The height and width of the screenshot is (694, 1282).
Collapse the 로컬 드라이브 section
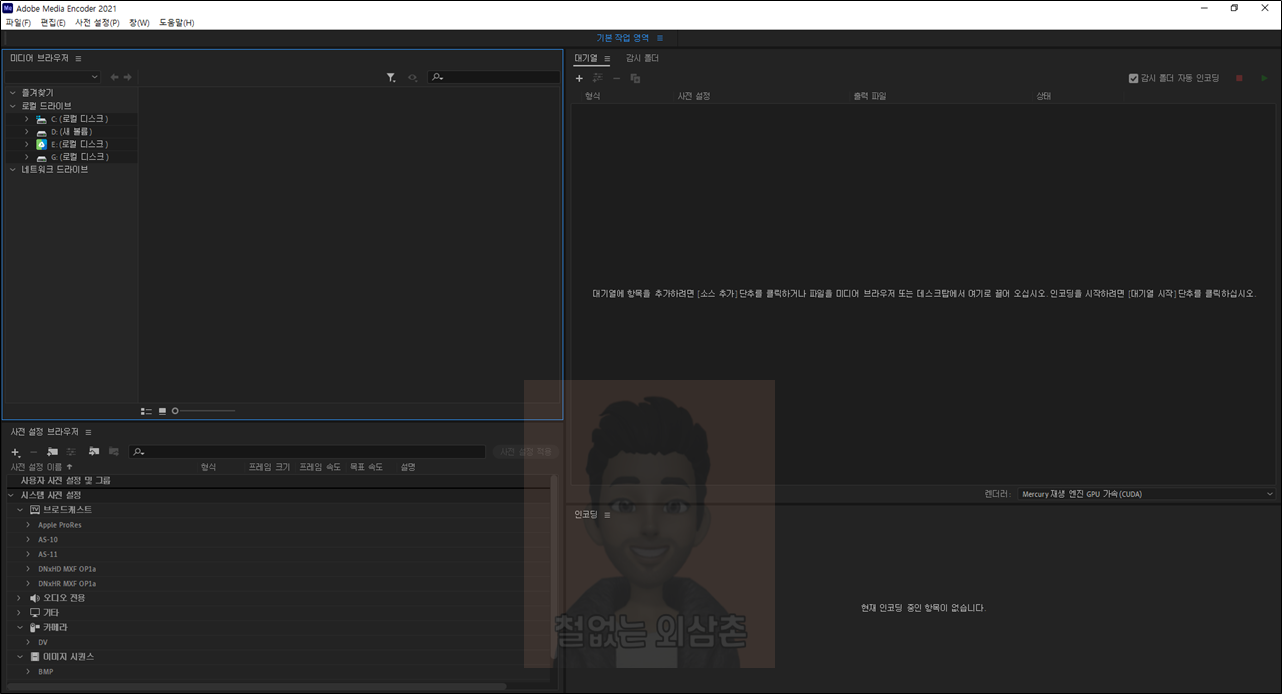(x=12, y=106)
